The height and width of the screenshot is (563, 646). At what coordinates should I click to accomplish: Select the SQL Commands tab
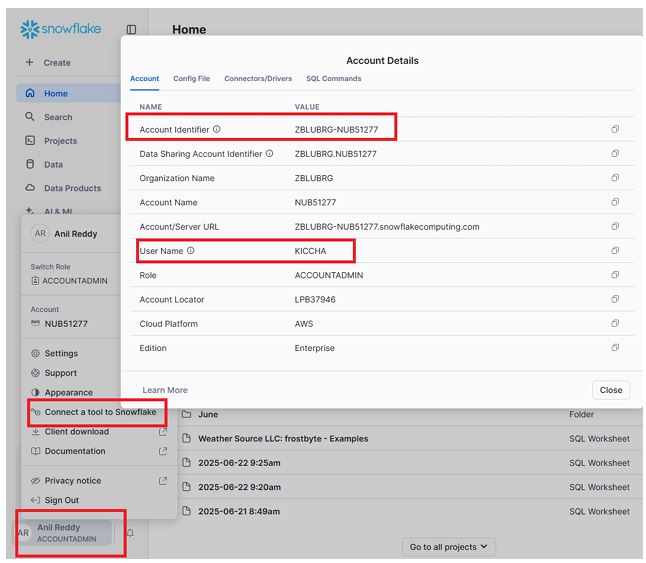click(333, 78)
